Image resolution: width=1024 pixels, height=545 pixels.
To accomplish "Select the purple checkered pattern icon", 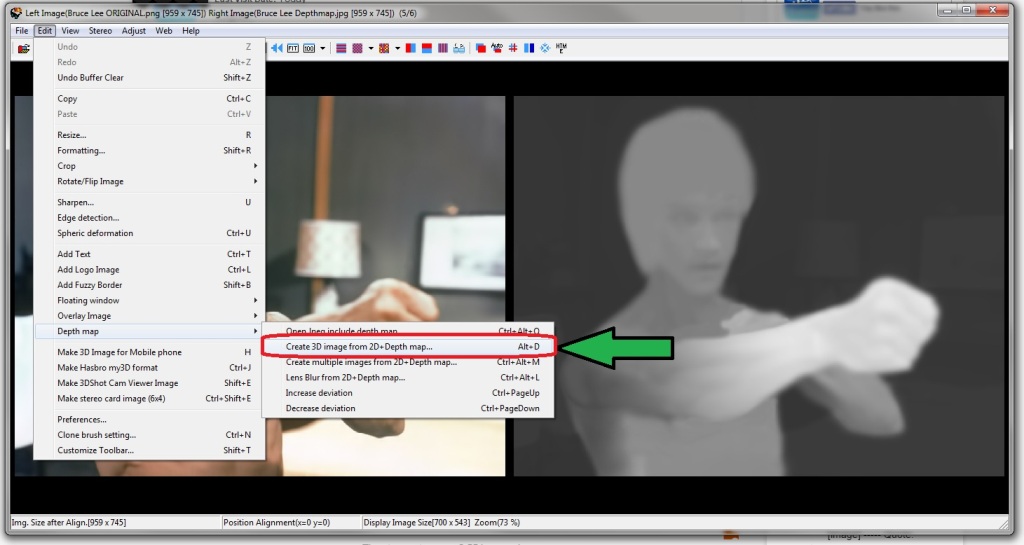I will pos(357,48).
